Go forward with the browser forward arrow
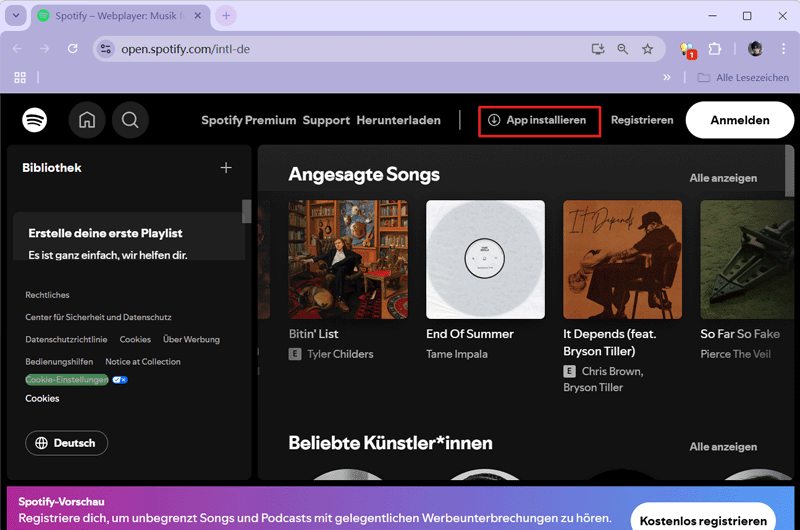This screenshot has width=800, height=530. (x=45, y=48)
